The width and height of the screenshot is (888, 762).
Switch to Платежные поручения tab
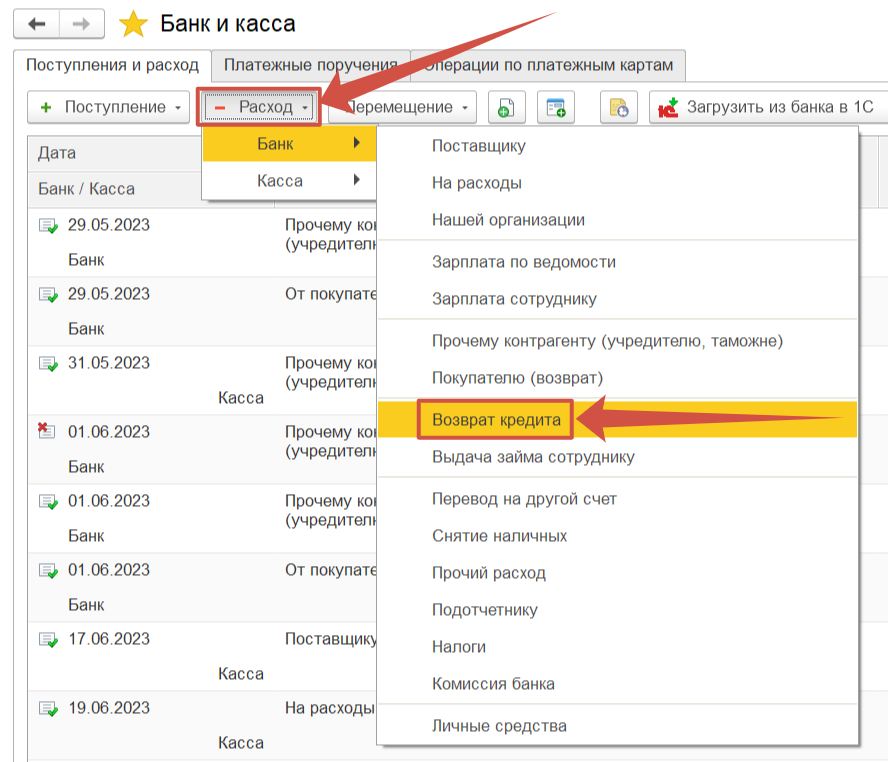coord(311,66)
